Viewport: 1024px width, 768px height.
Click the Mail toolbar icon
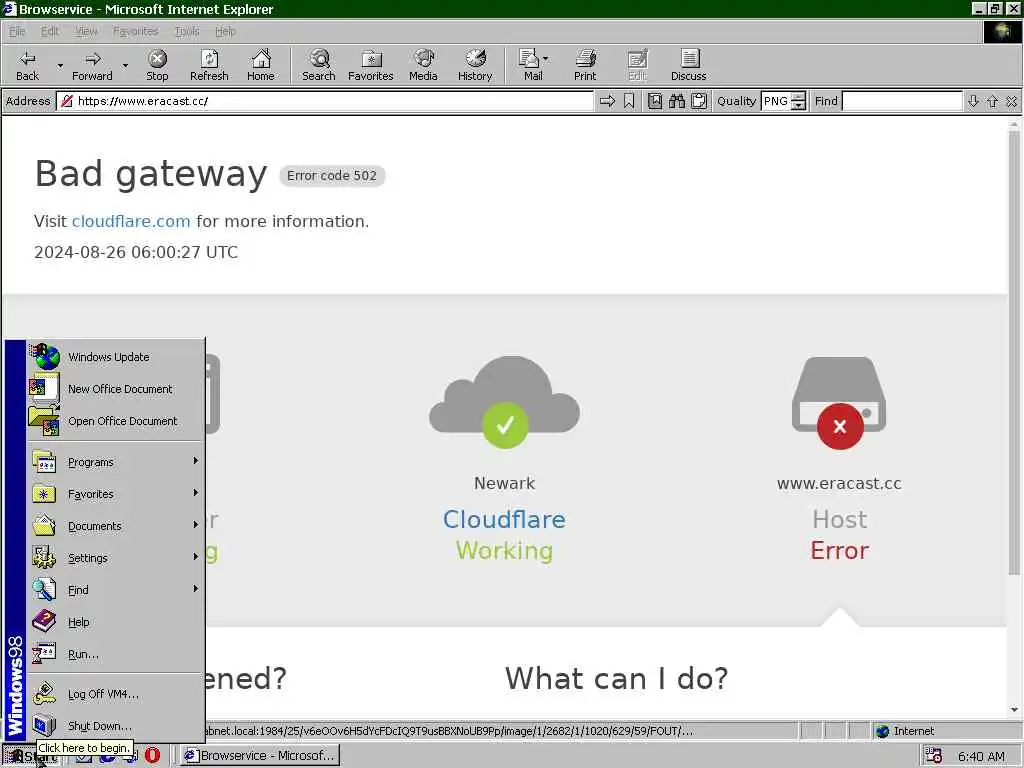pyautogui.click(x=530, y=65)
